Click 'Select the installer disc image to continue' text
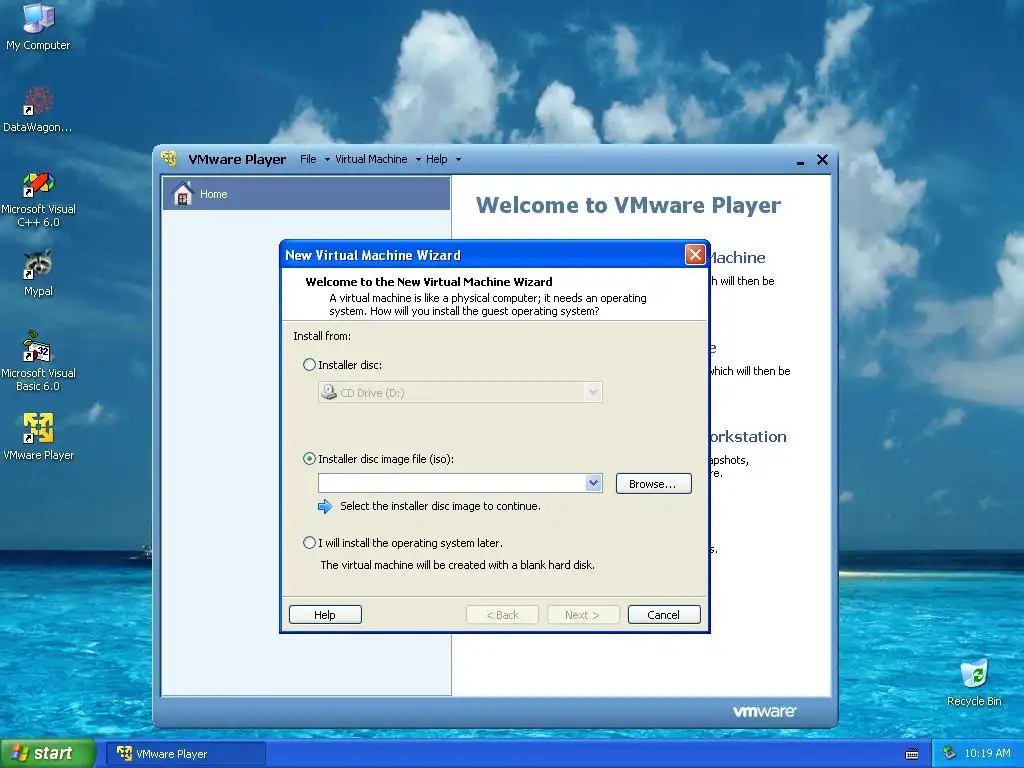The image size is (1024, 768). click(440, 506)
